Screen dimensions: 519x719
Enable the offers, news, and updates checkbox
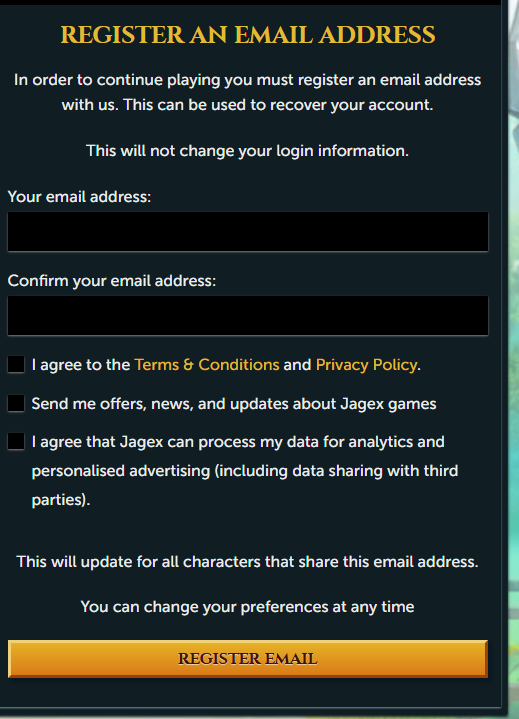click(x=16, y=404)
